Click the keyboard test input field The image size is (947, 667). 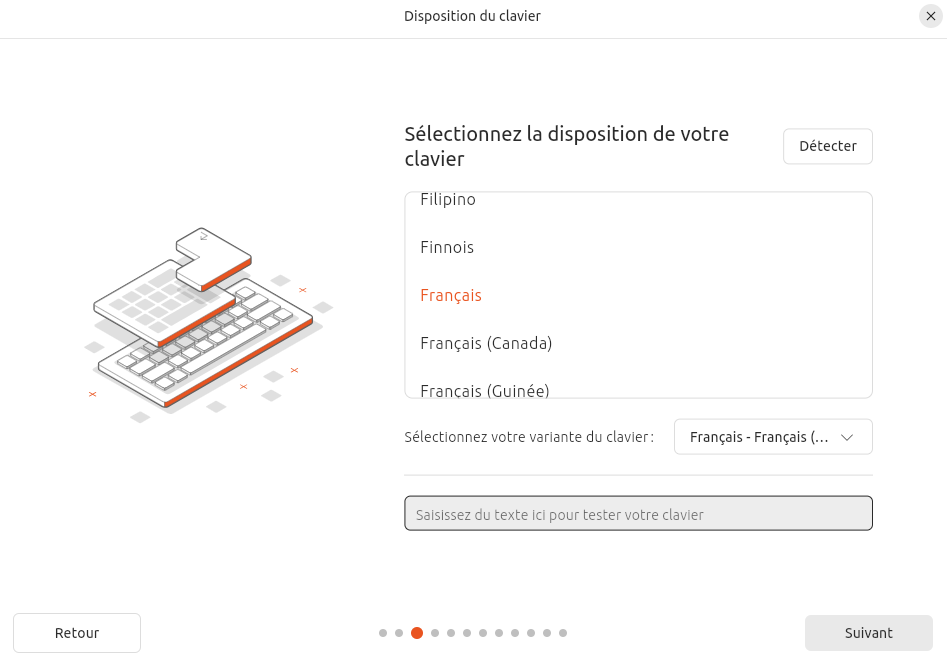(638, 512)
